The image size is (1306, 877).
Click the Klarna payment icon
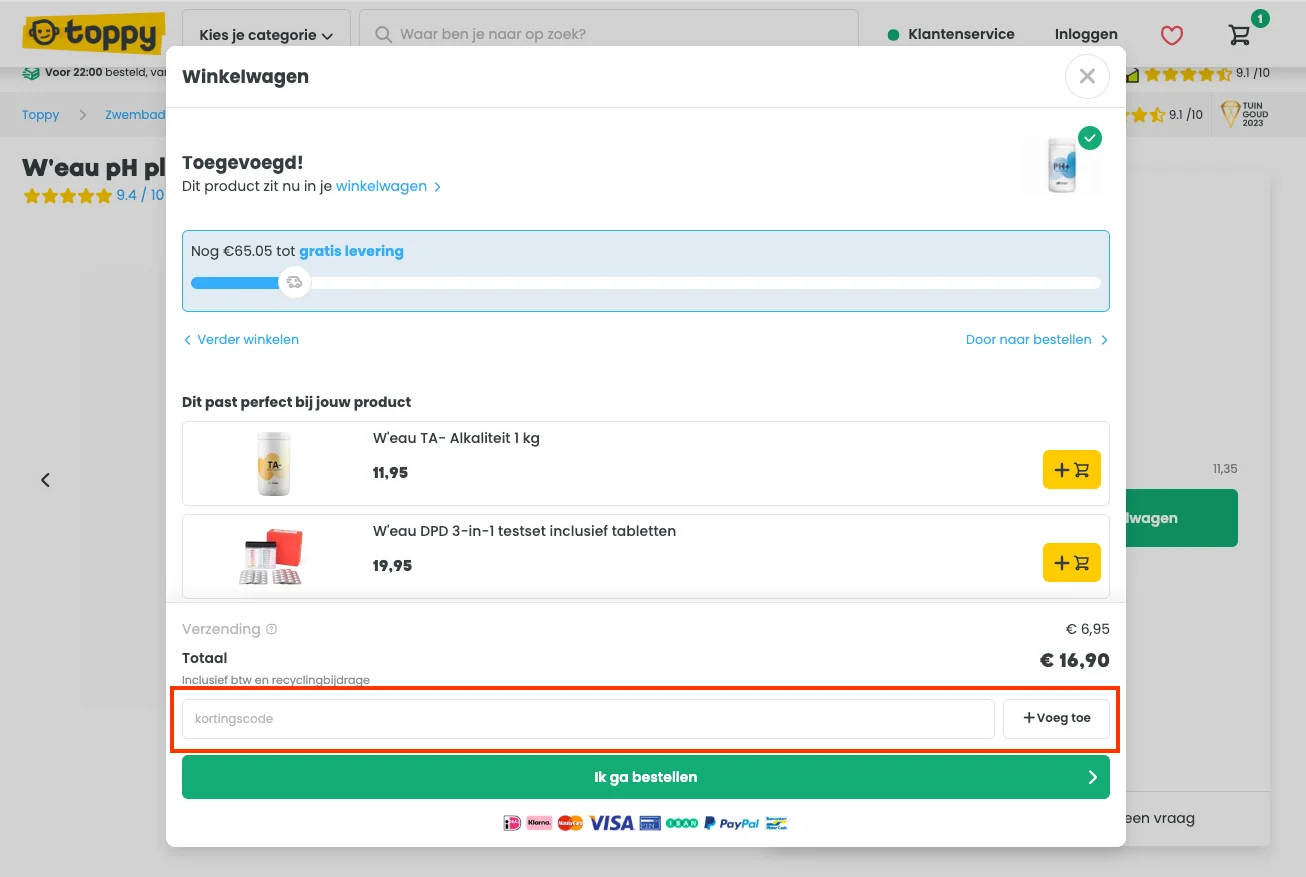click(539, 823)
